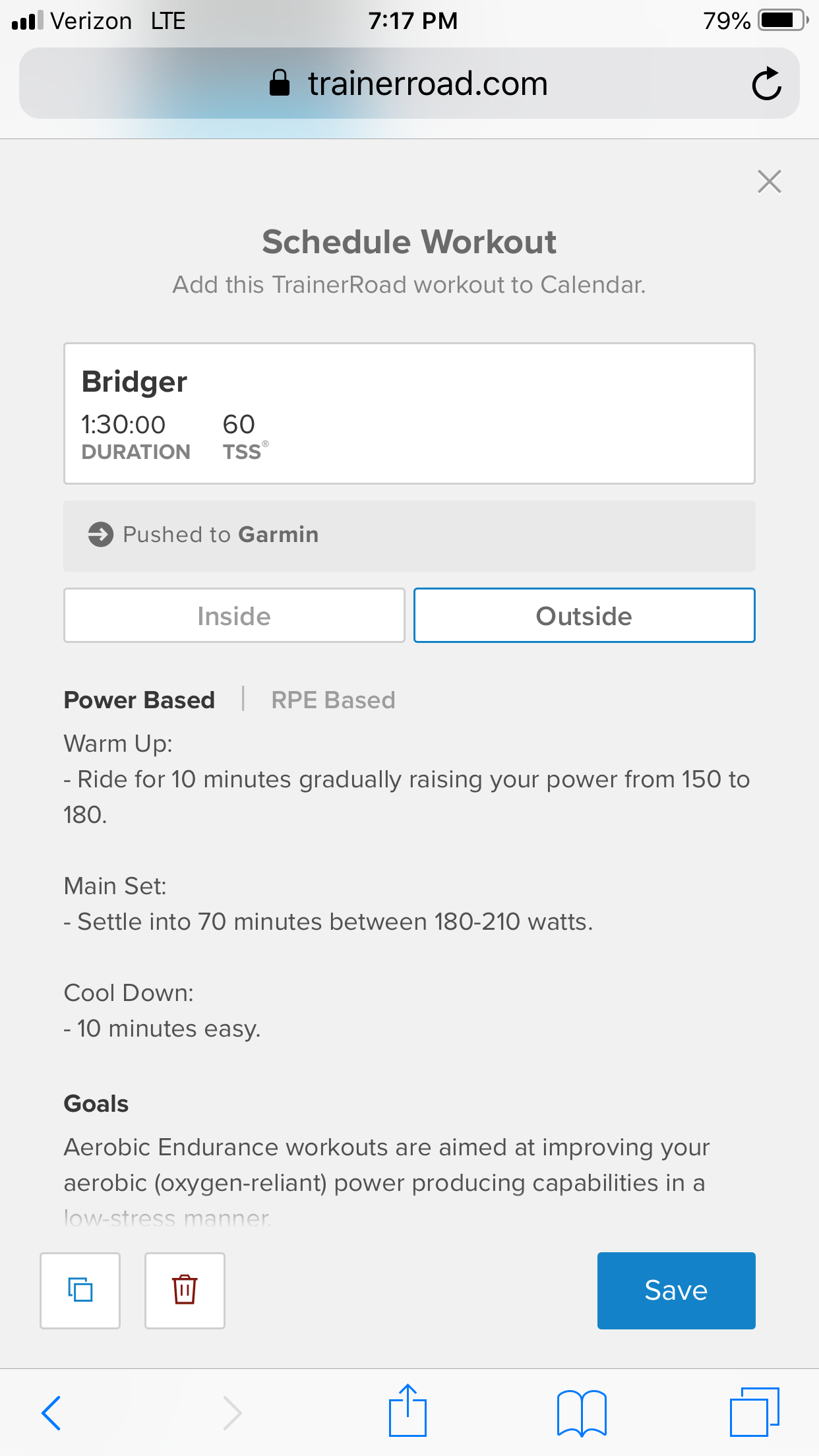Screen dimensions: 819x1456
Task: Tap the copy workout icon
Action: (80, 1290)
